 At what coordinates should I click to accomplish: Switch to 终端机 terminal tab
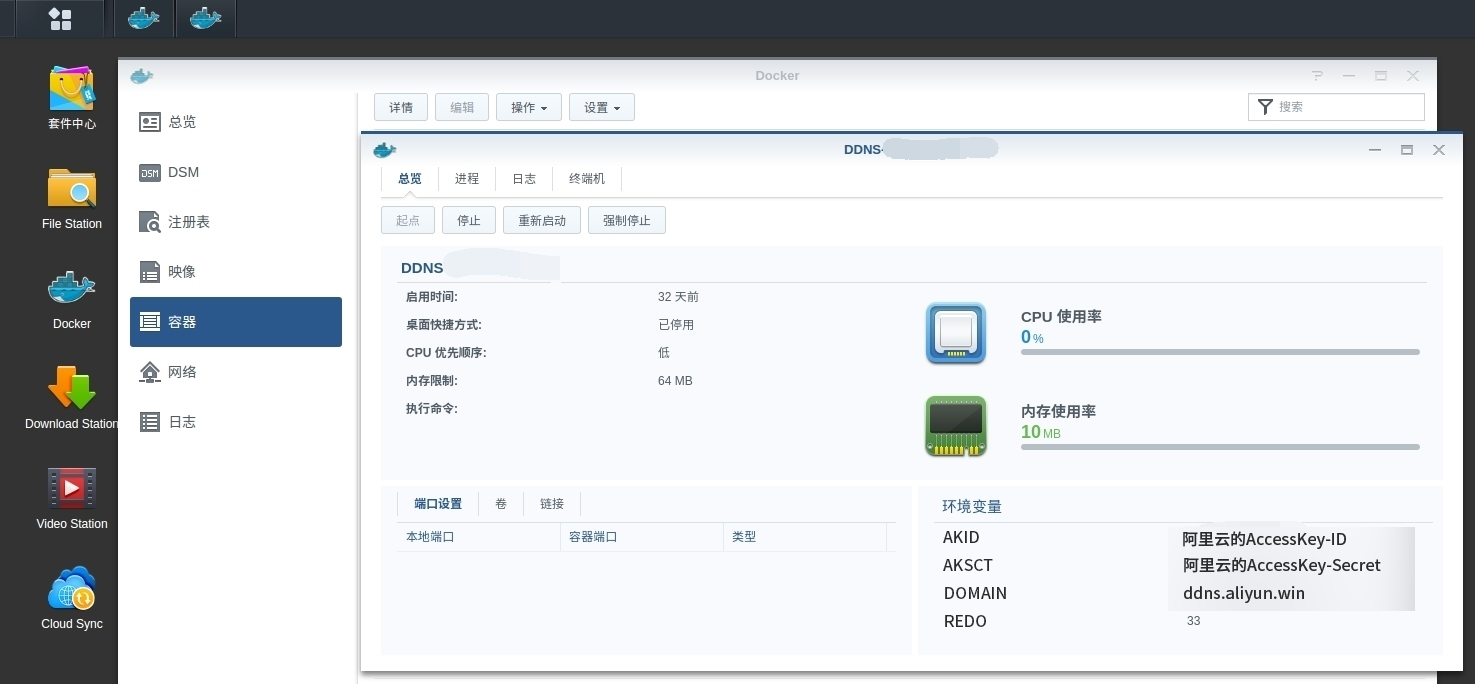pyautogui.click(x=587, y=179)
